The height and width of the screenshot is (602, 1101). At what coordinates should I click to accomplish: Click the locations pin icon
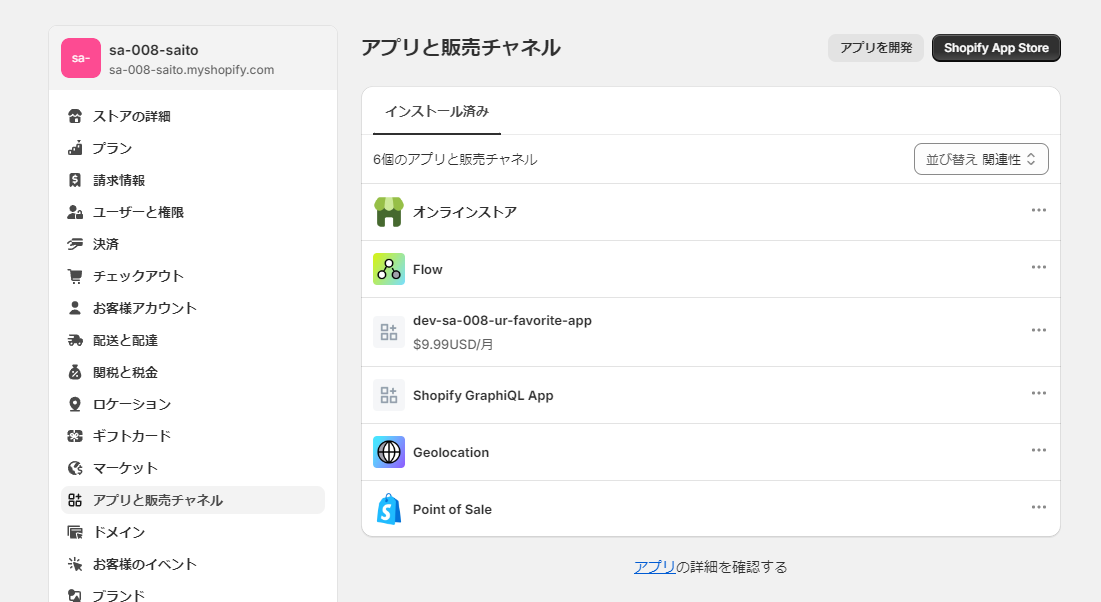75,404
